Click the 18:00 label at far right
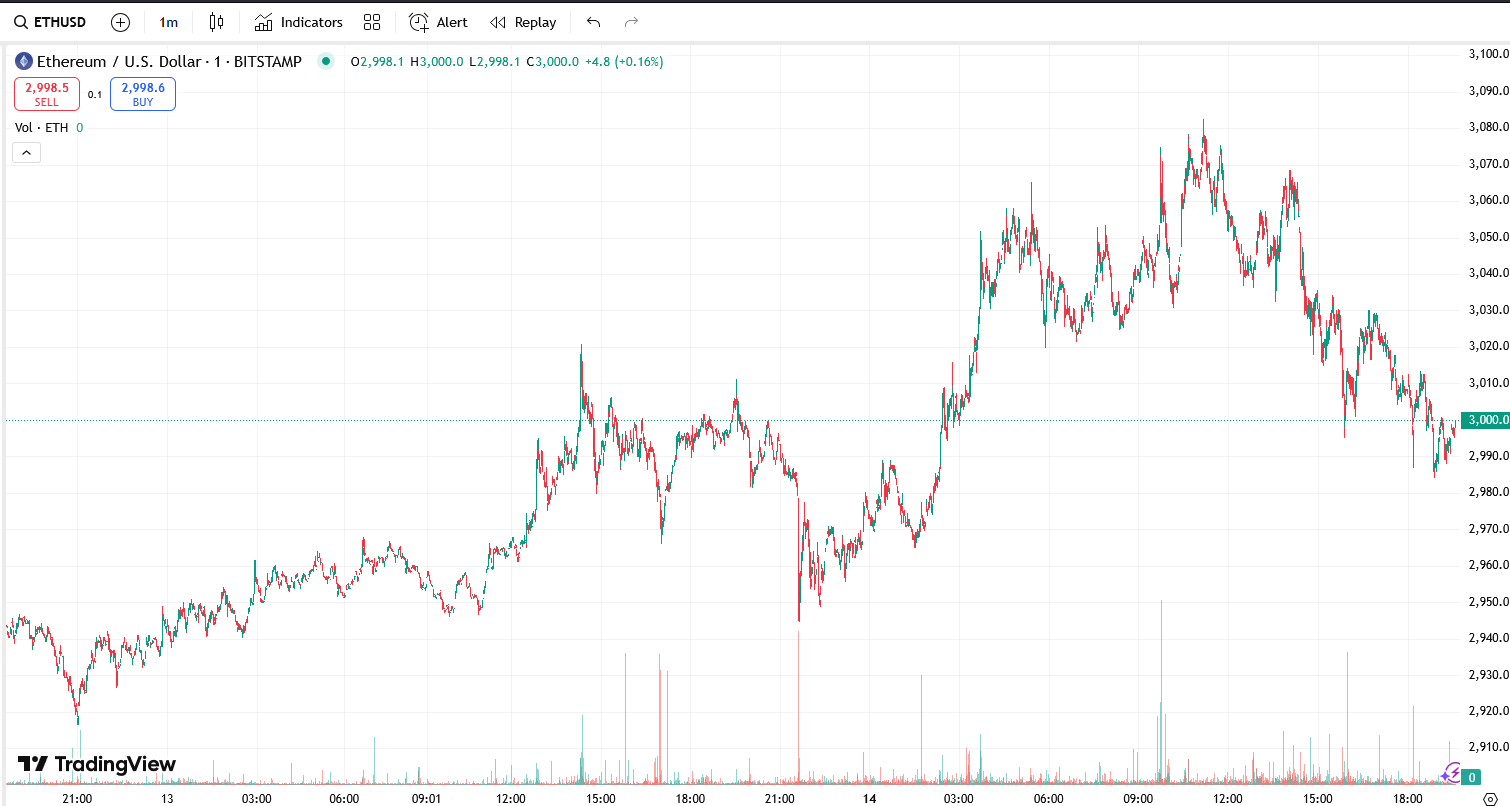This screenshot has width=1510, height=806. (1407, 799)
